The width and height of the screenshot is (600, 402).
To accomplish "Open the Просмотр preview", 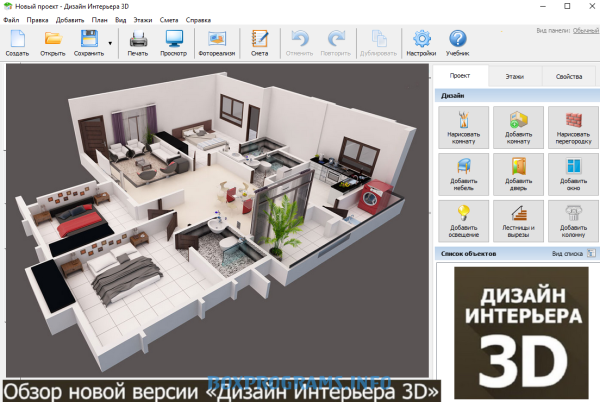I will 173,43.
